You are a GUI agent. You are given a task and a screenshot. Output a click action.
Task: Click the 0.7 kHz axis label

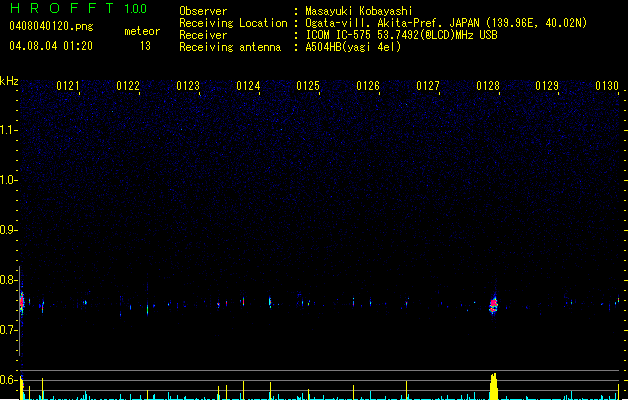tap(8, 330)
